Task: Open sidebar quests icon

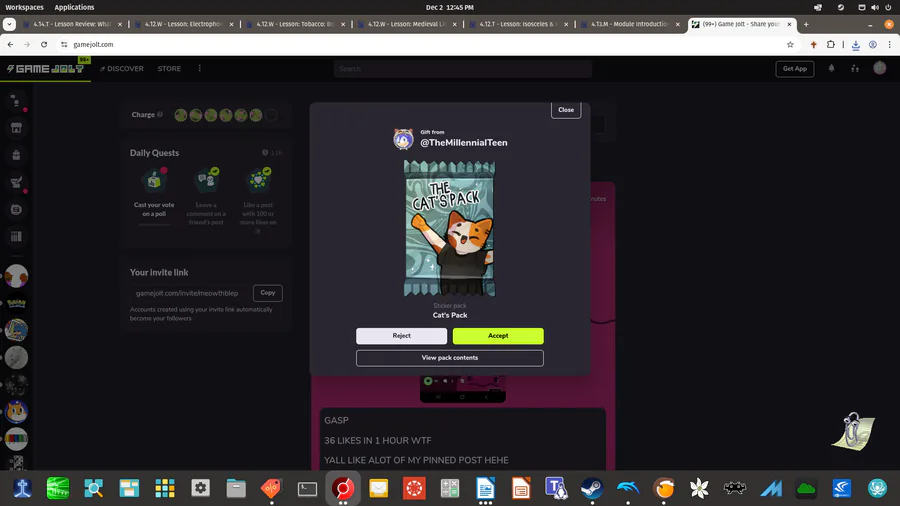Action: (16, 182)
